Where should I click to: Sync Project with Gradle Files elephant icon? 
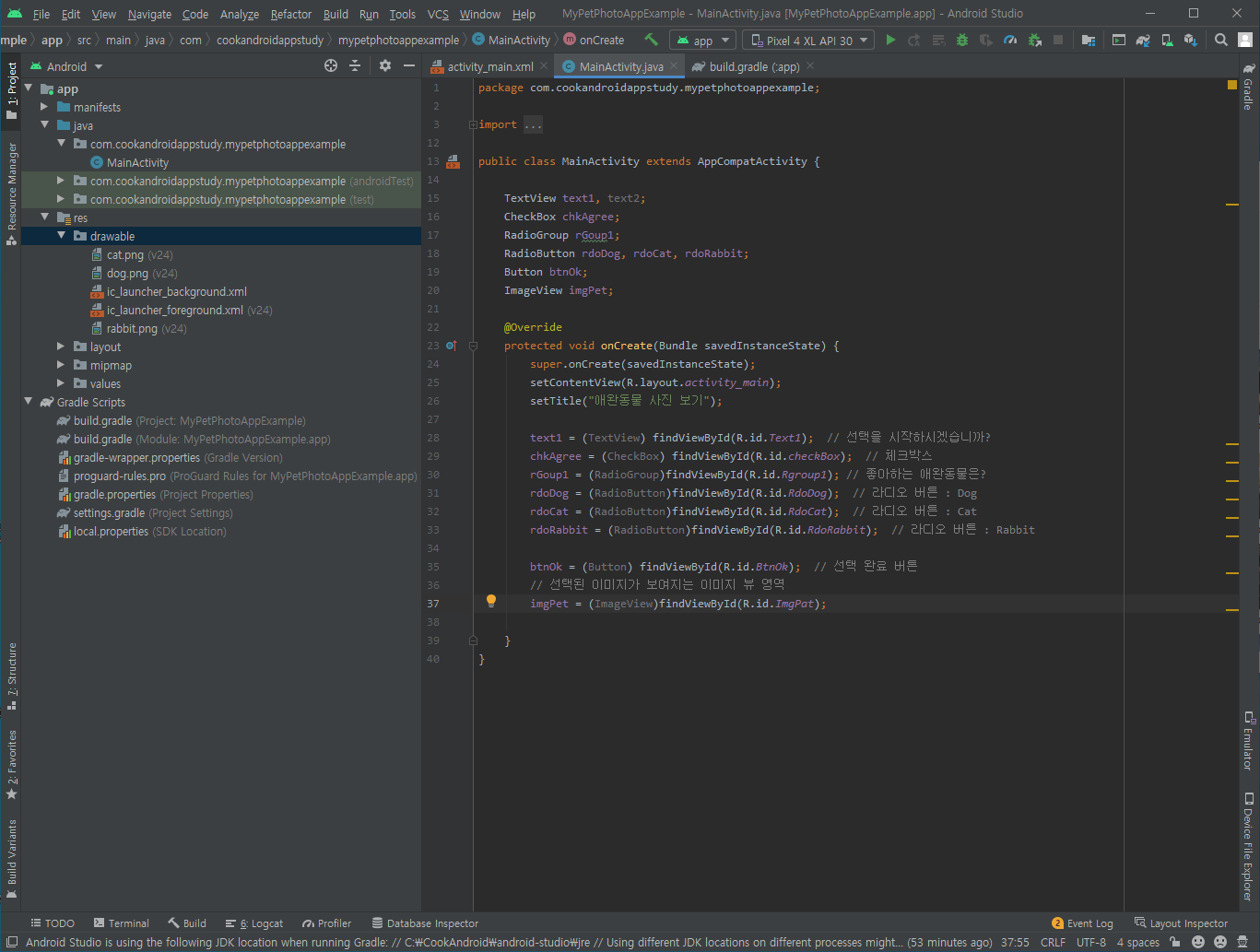click(x=1143, y=40)
